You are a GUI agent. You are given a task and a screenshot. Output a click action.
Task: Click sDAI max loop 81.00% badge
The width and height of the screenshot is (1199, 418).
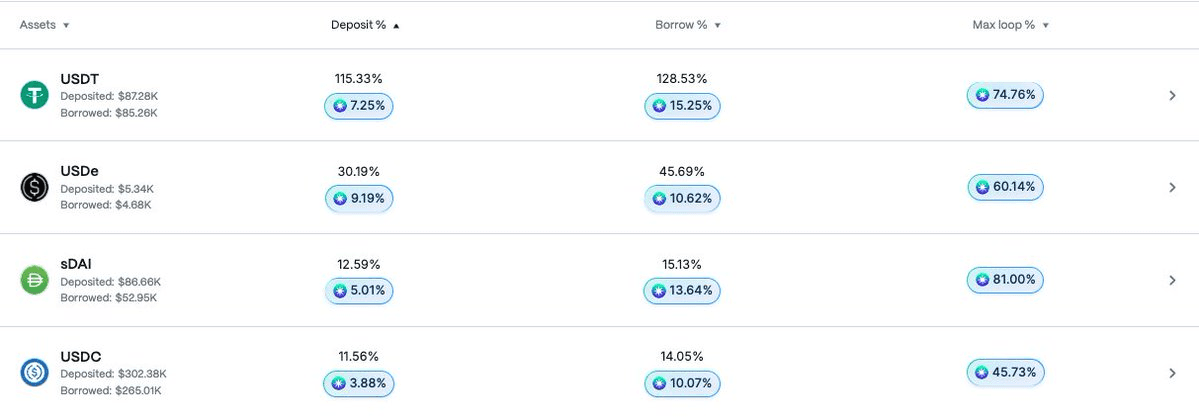coord(1005,280)
